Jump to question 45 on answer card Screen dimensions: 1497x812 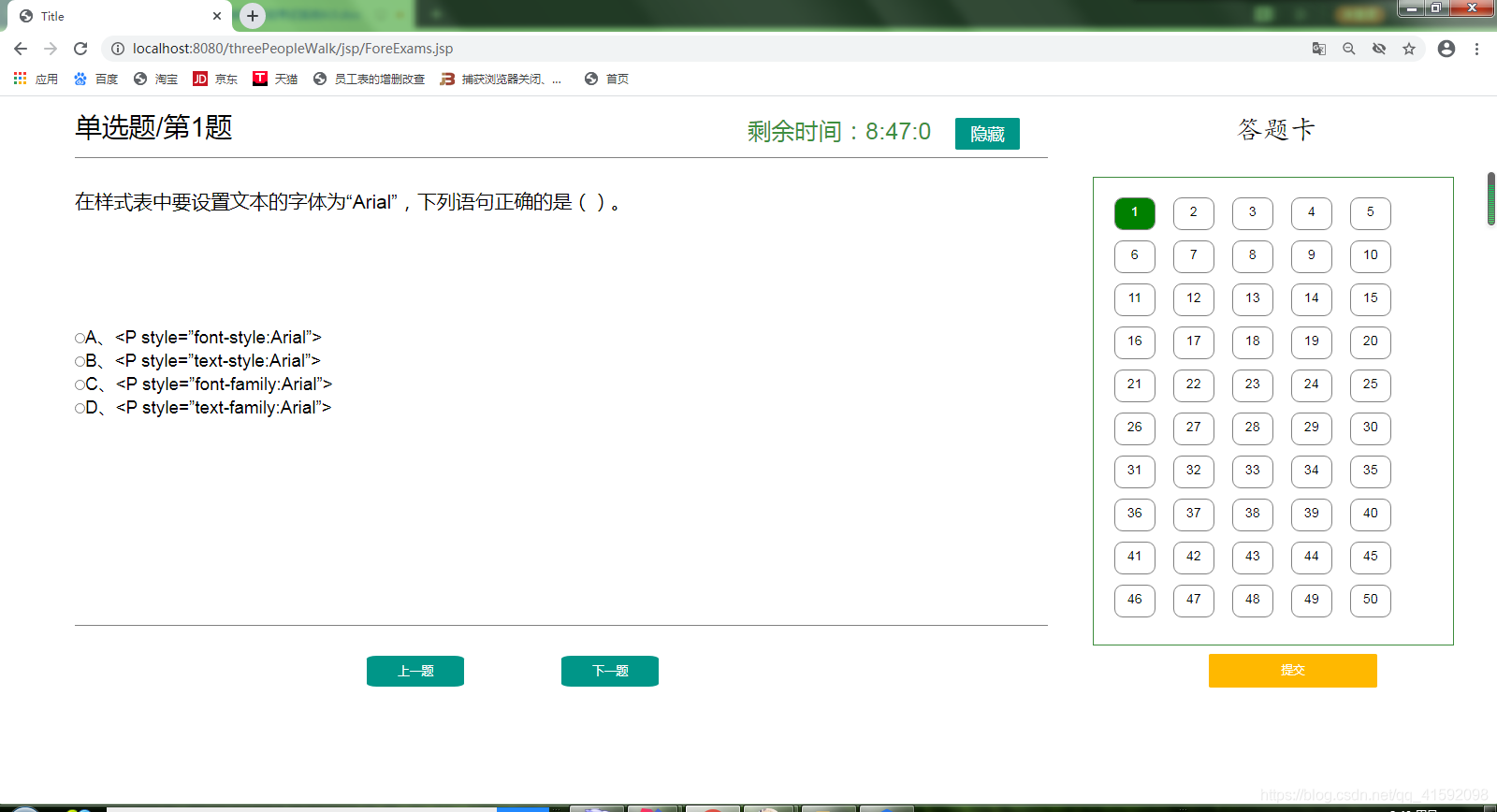pos(1371,558)
